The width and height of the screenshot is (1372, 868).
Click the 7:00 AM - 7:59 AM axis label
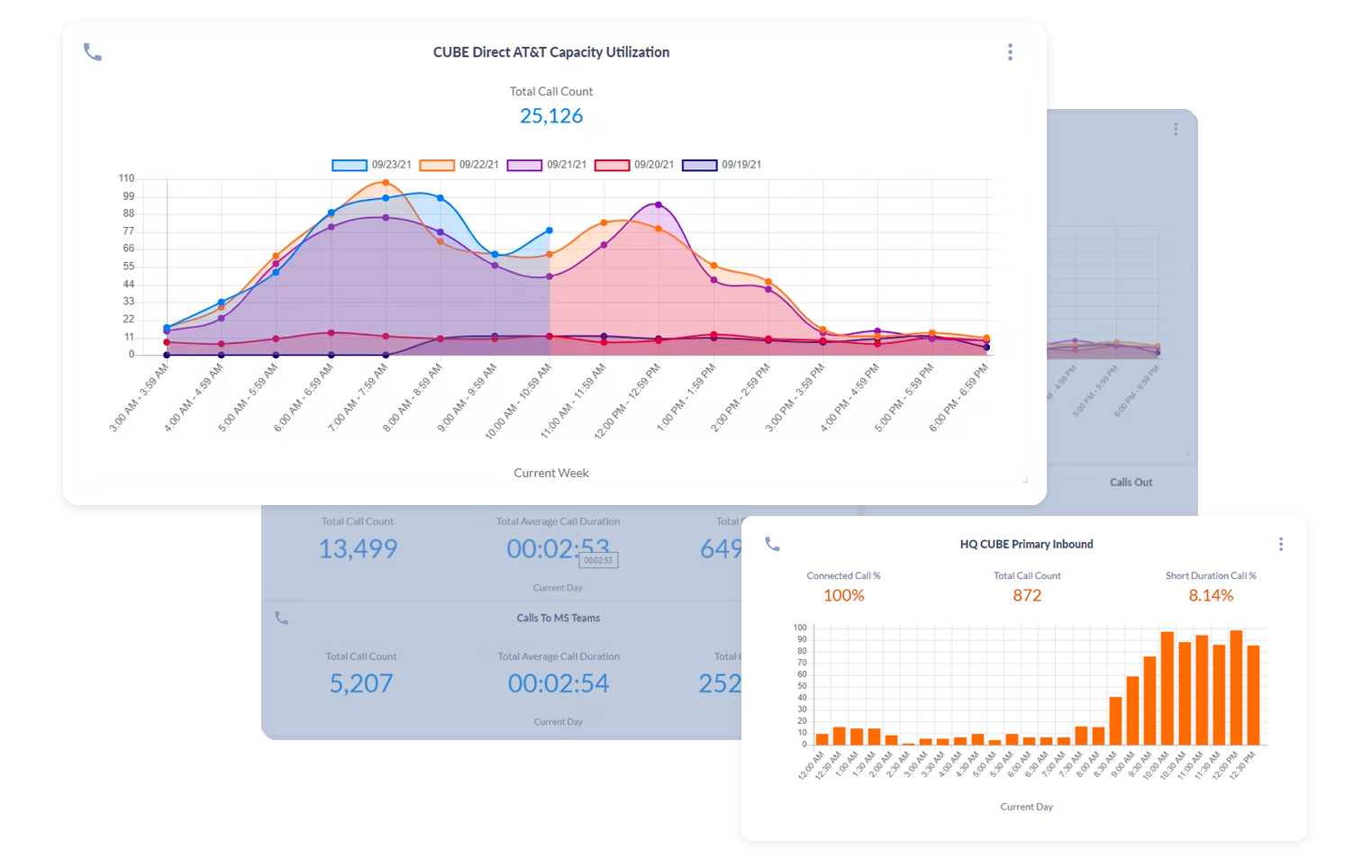pyautogui.click(x=358, y=397)
